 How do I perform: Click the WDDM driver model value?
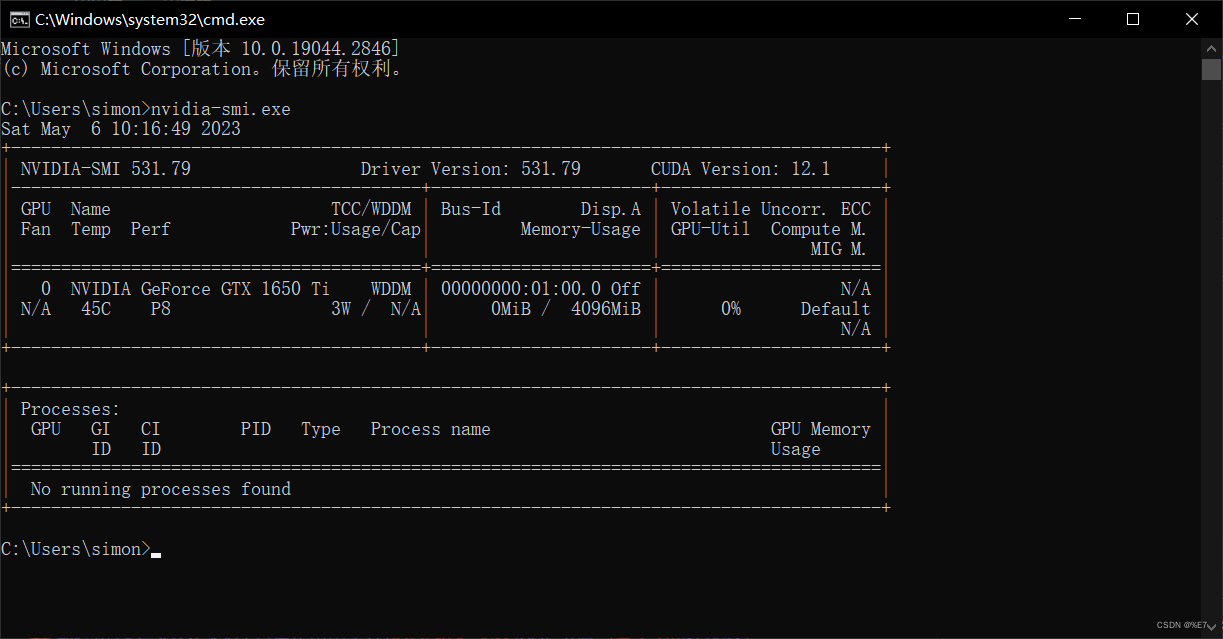(x=391, y=289)
